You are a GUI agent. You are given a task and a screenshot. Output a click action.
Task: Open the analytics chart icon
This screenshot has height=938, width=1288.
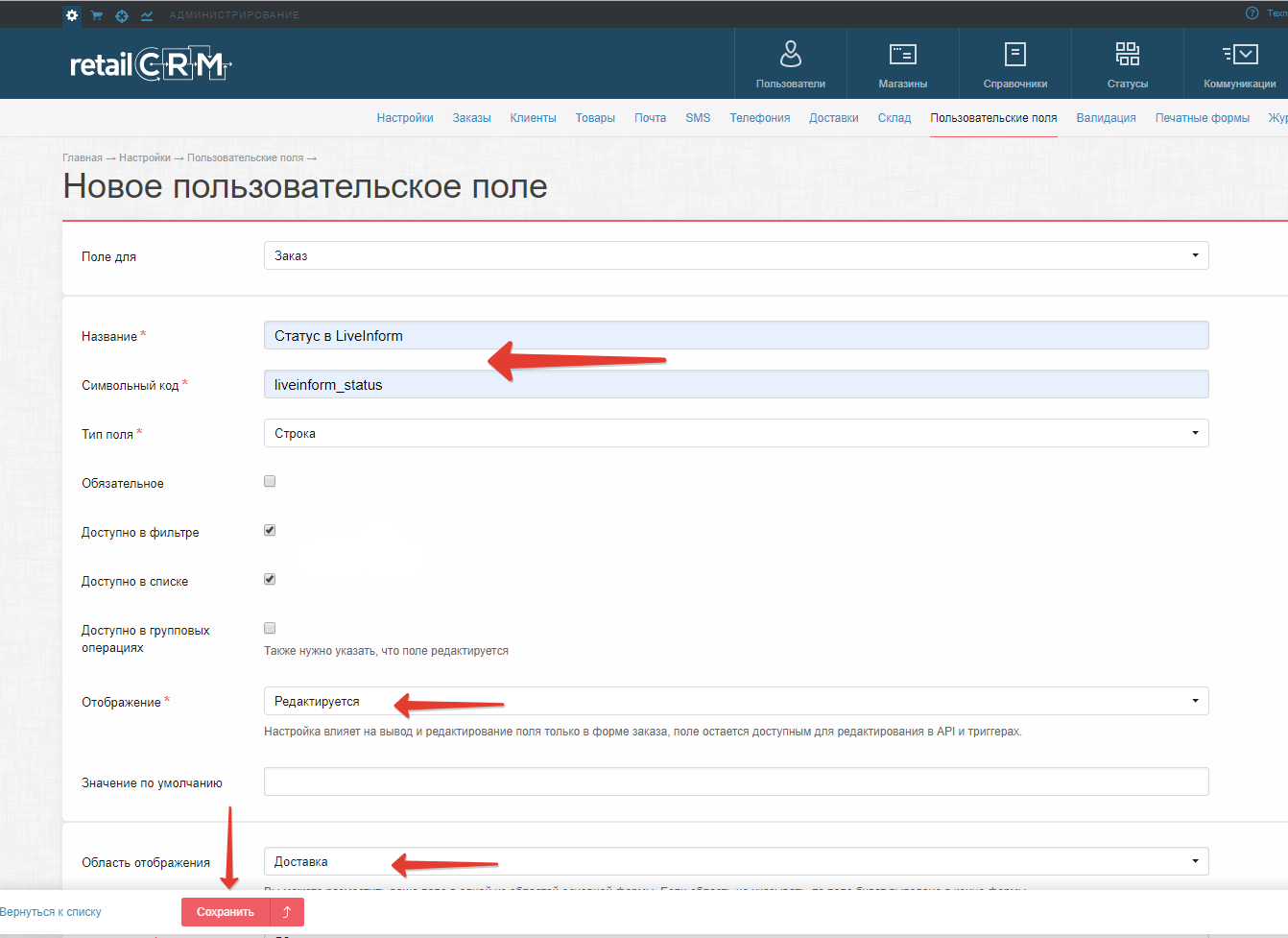[x=147, y=15]
